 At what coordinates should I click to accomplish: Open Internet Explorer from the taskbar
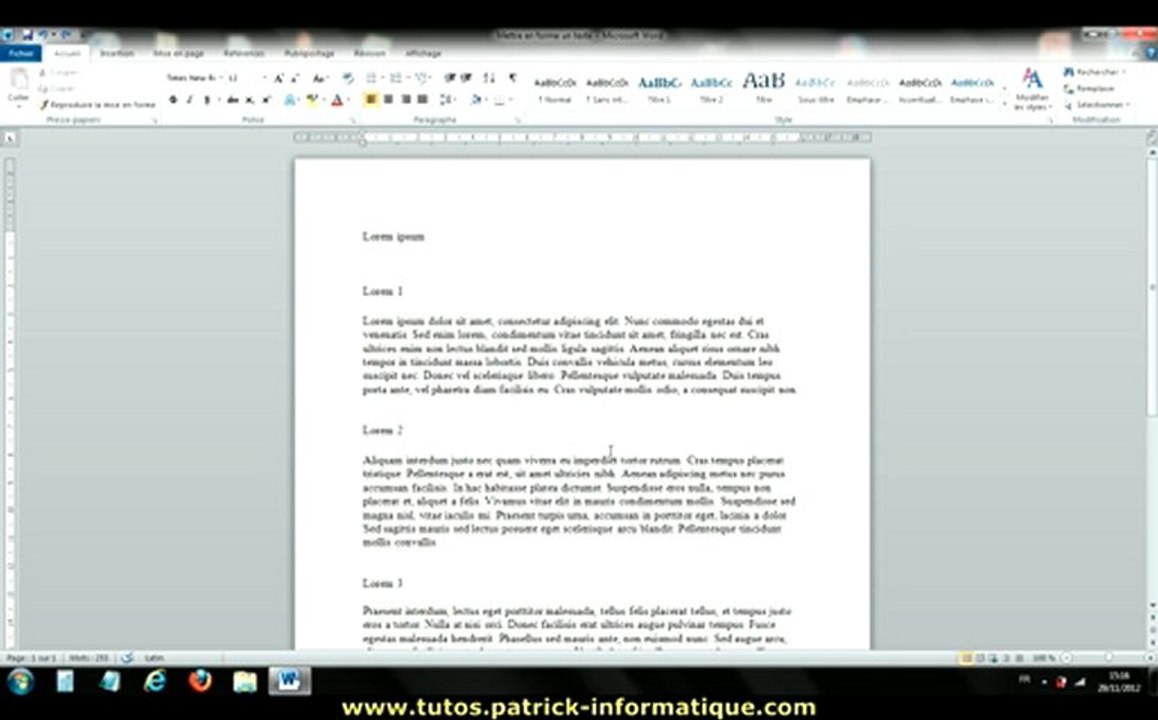point(155,681)
